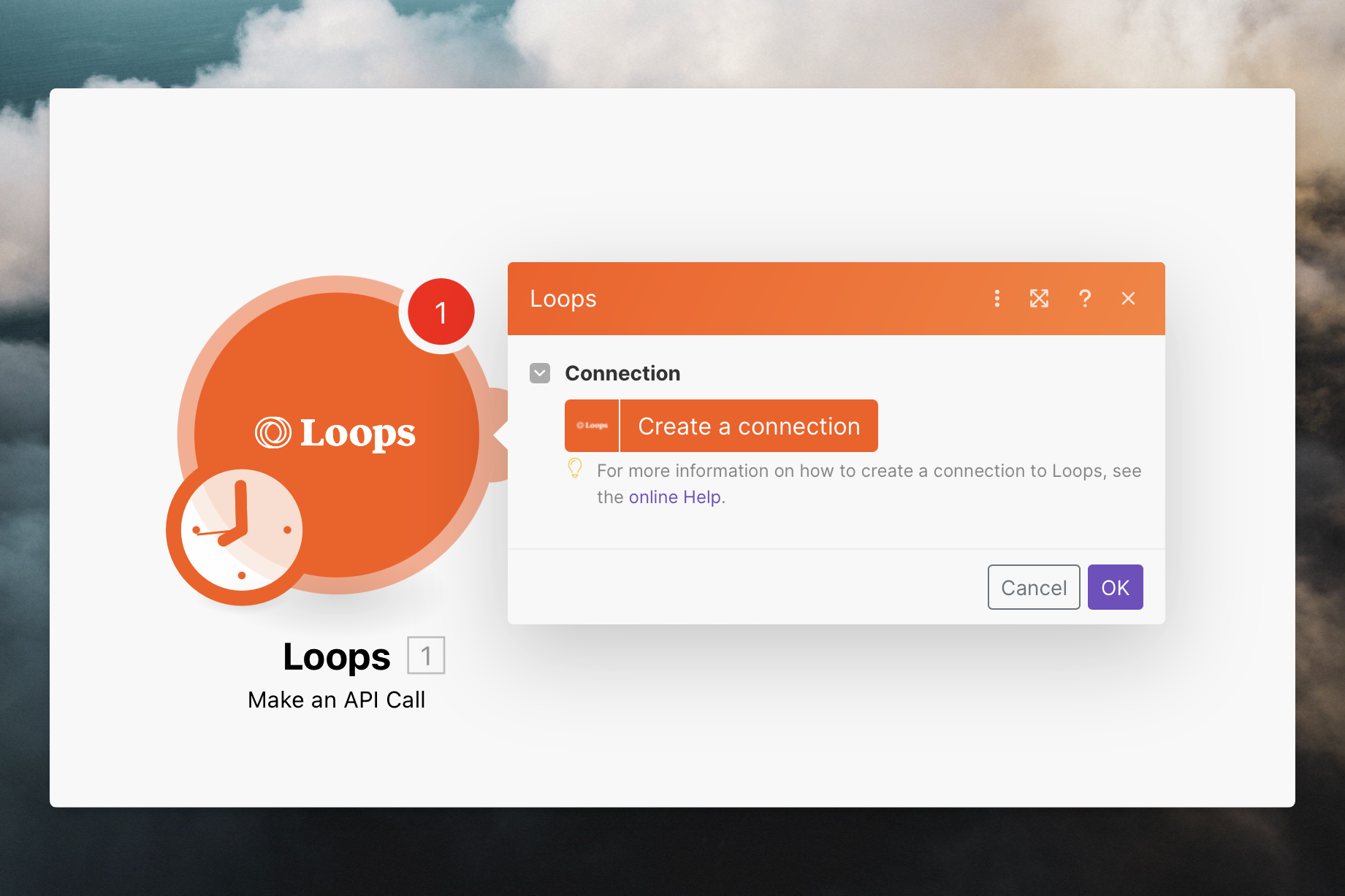Click the lightbulb hint icon

point(575,468)
